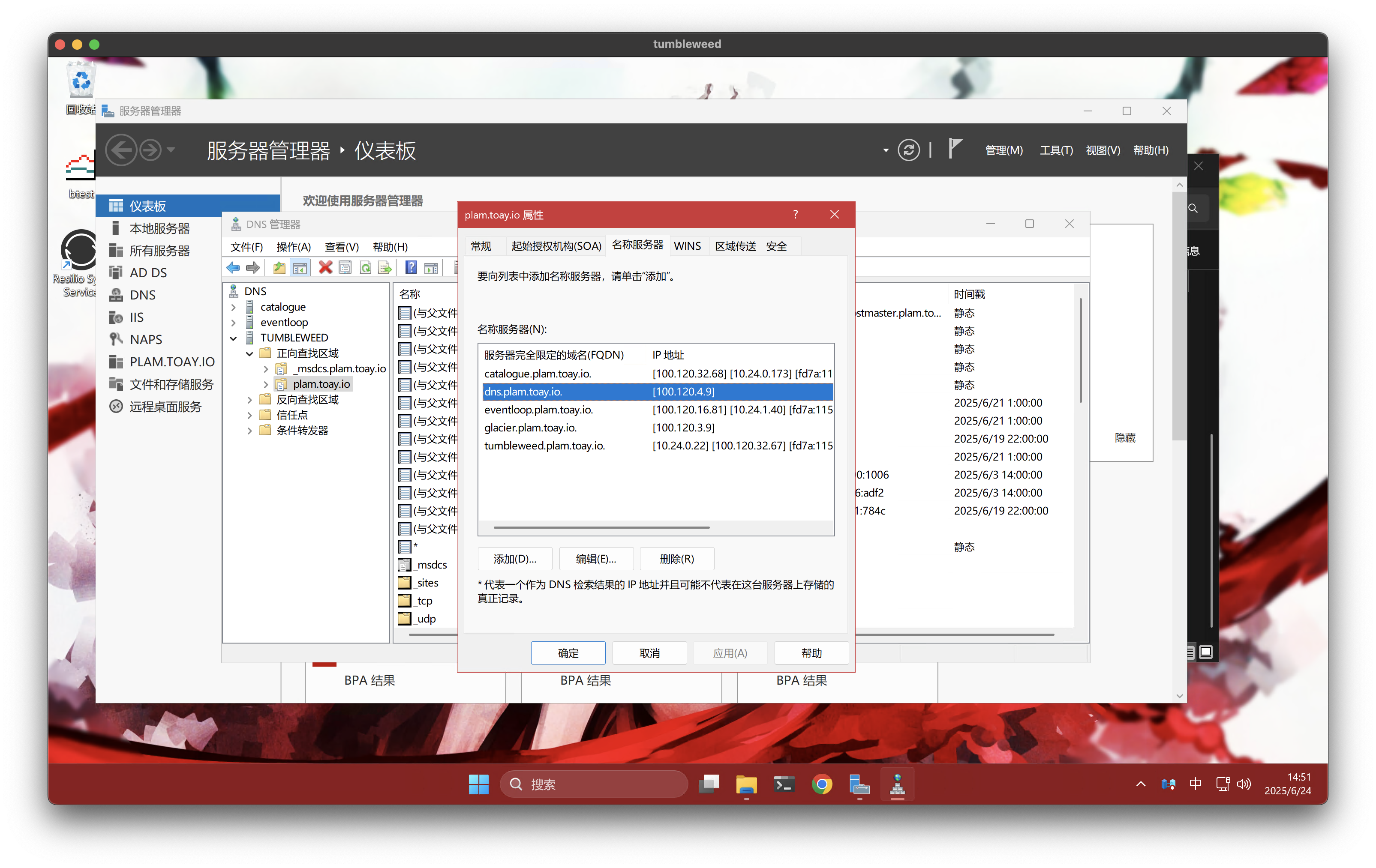Image resolution: width=1376 pixels, height=868 pixels.
Task: Click the blue help question mark icon
Action: coord(411,267)
